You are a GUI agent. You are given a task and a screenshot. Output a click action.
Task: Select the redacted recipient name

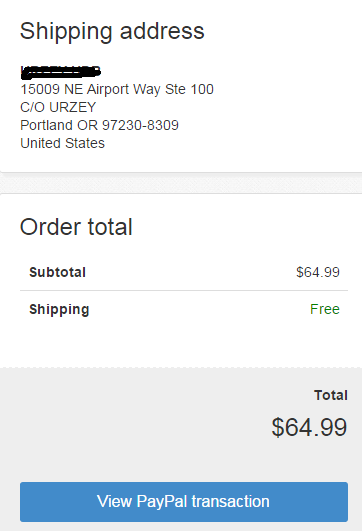pos(61,72)
